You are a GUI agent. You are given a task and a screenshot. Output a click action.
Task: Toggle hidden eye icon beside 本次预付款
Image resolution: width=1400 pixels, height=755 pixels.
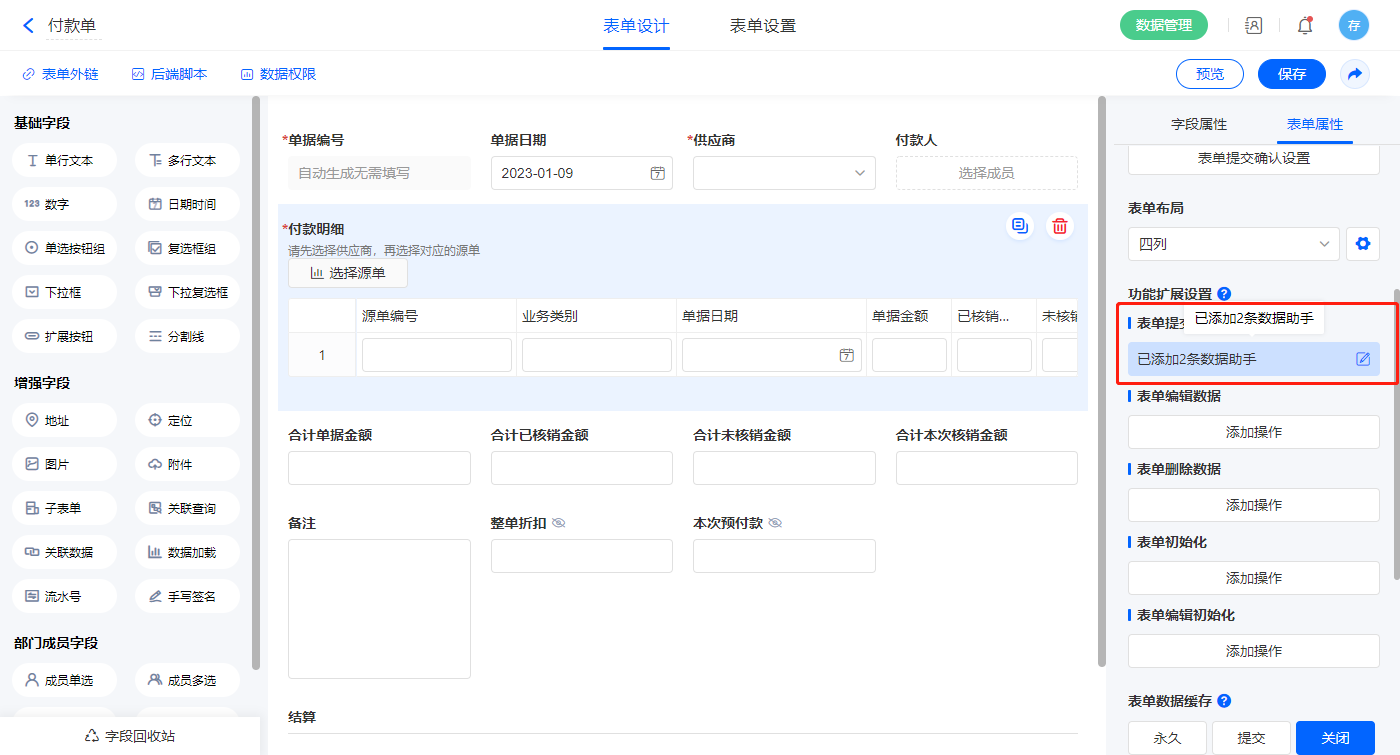pyautogui.click(x=775, y=523)
